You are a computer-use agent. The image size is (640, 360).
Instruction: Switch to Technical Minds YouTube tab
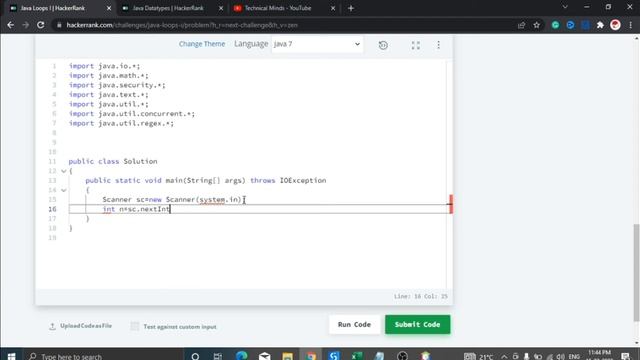(278, 8)
